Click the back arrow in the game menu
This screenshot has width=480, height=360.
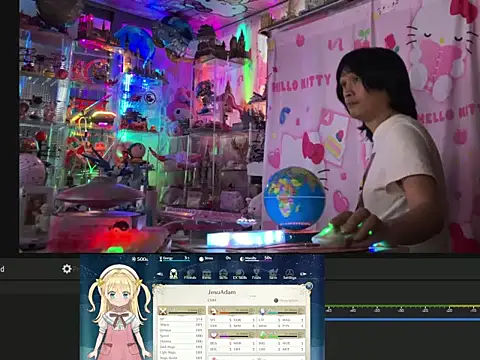click(x=160, y=274)
